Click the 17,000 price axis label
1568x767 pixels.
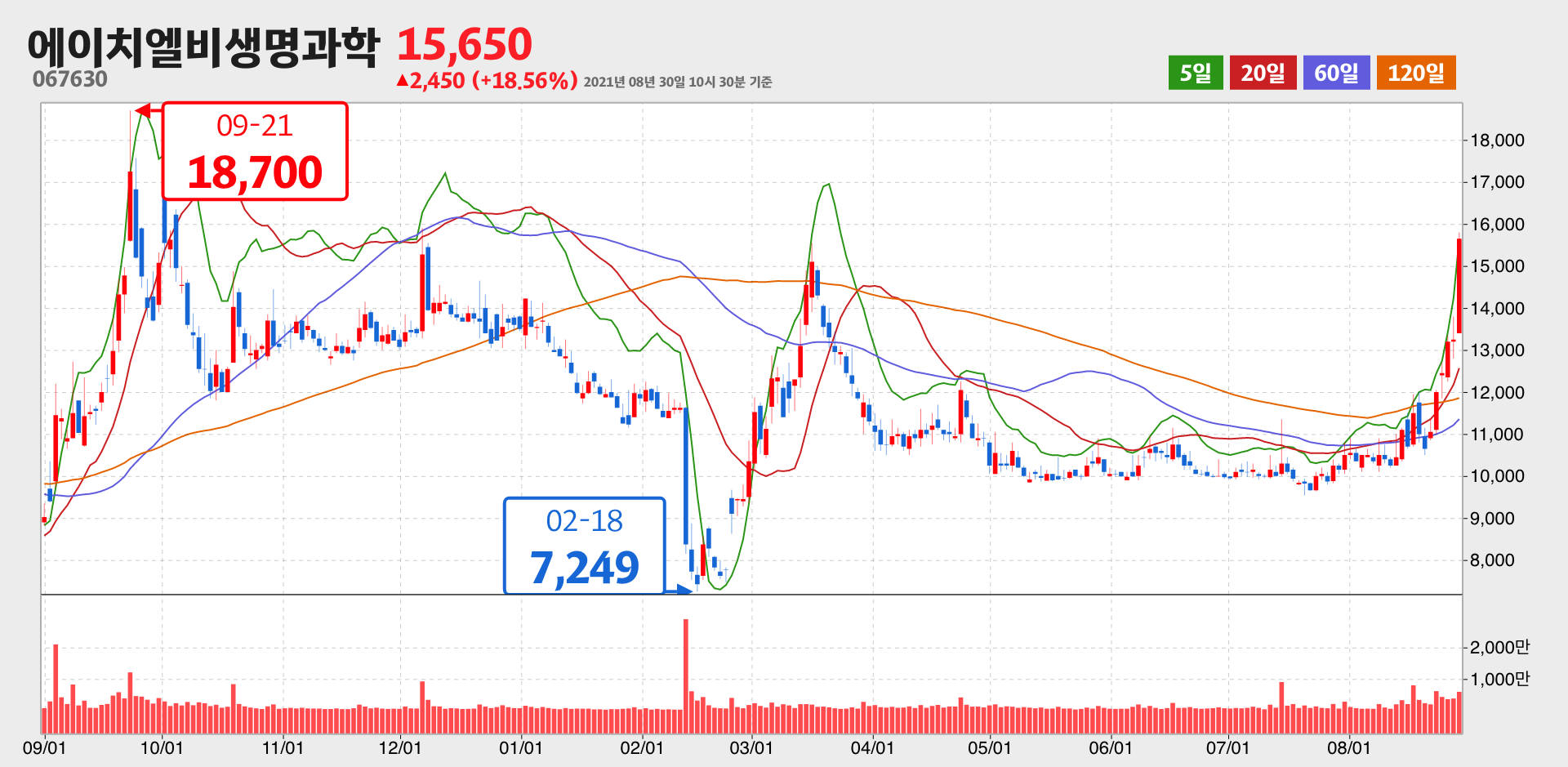[1498, 182]
